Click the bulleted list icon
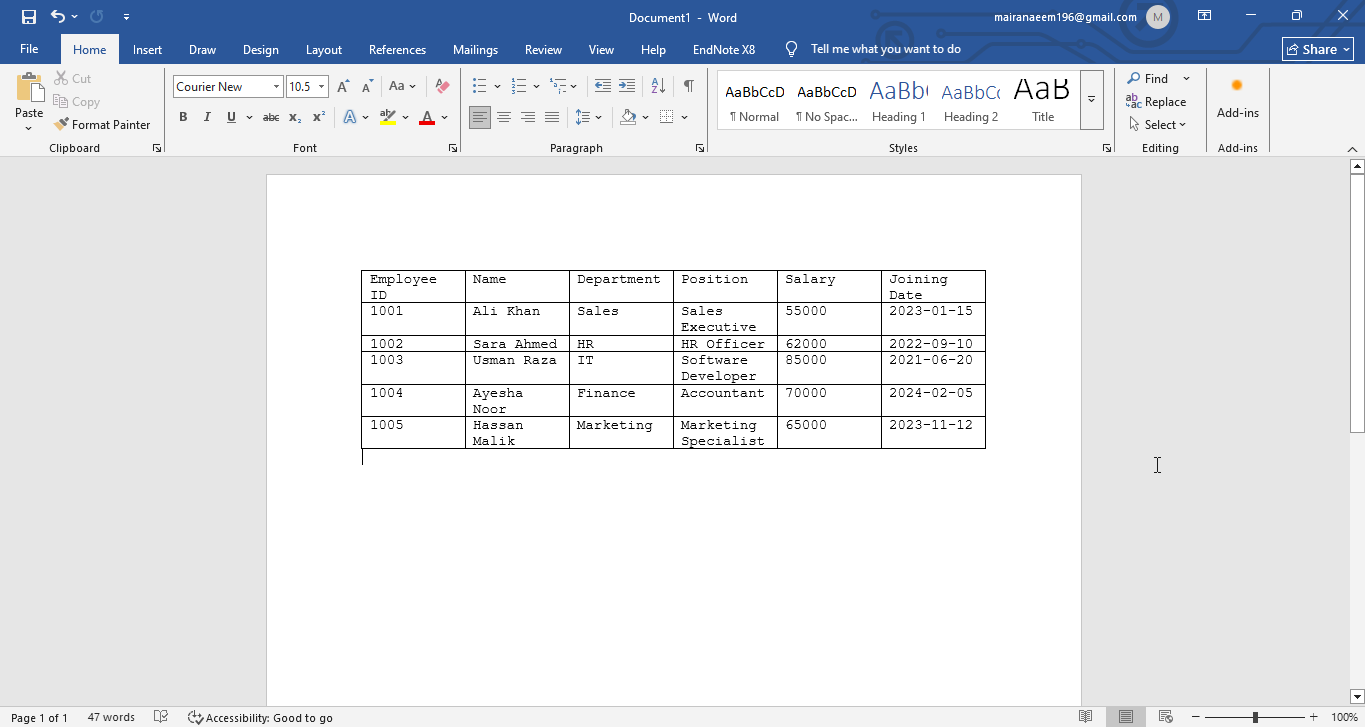 (x=480, y=87)
